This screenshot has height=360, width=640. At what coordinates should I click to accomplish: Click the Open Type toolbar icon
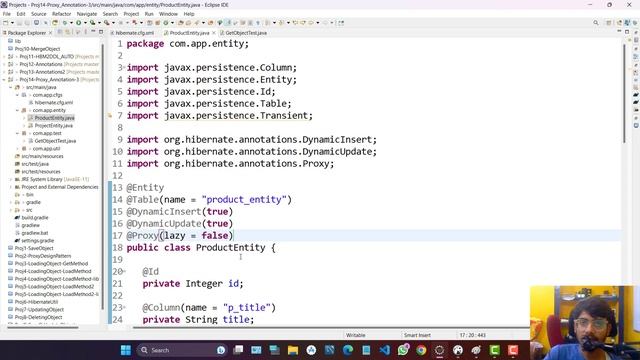[180, 23]
